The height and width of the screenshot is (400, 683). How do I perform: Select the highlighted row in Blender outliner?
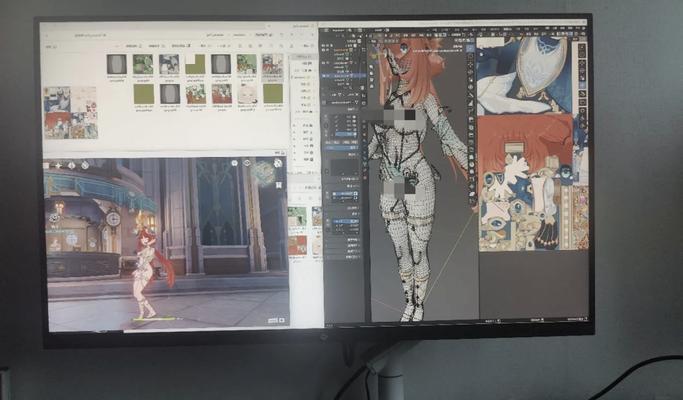(343, 76)
